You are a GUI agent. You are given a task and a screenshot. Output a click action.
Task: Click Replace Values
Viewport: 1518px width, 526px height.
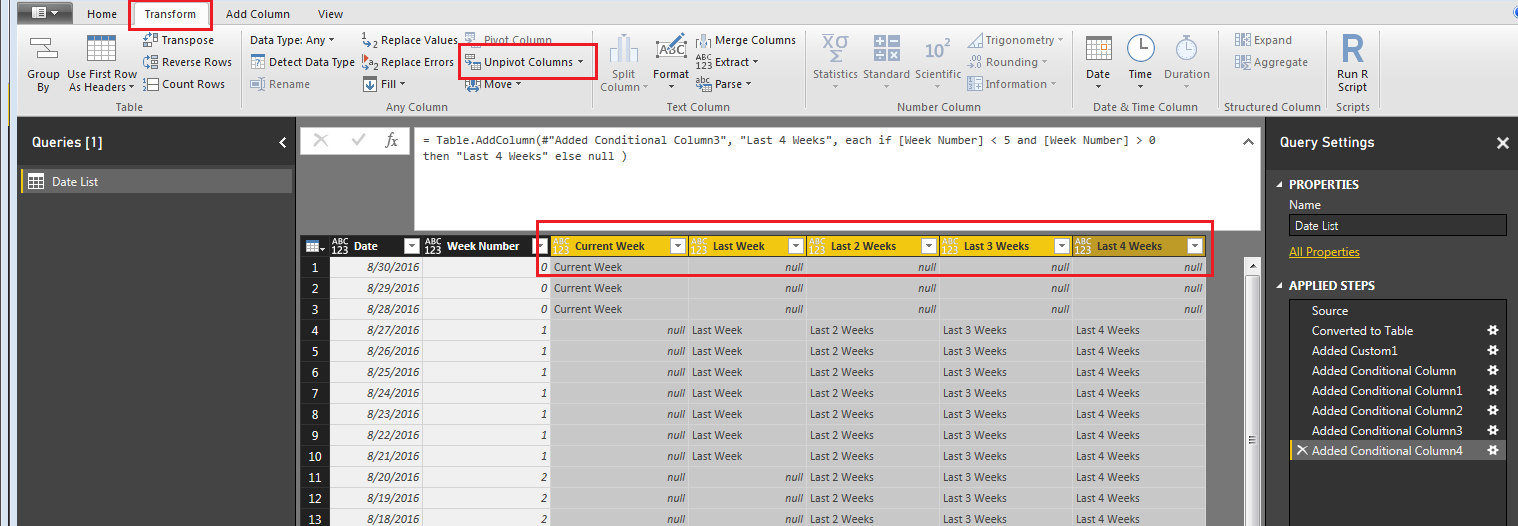coord(410,40)
